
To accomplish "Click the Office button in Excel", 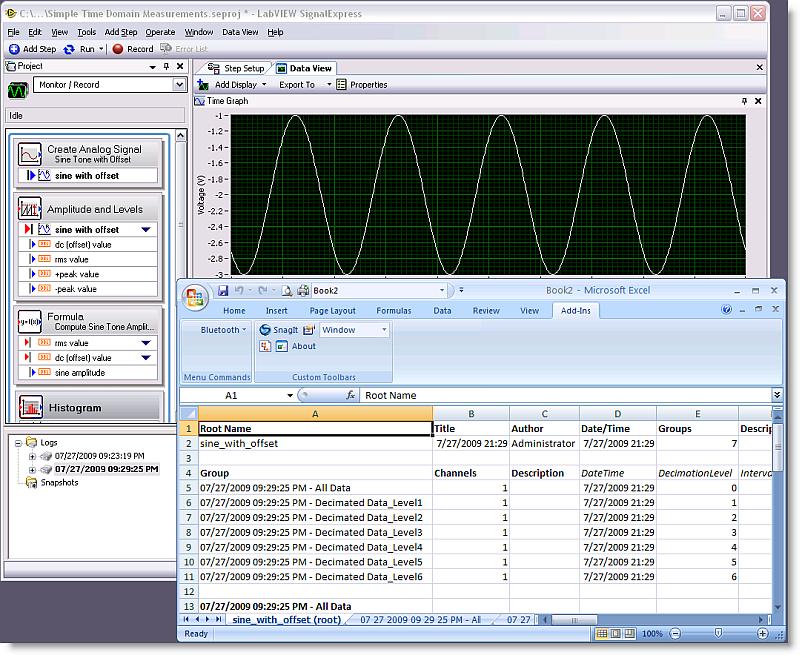I will click(196, 296).
